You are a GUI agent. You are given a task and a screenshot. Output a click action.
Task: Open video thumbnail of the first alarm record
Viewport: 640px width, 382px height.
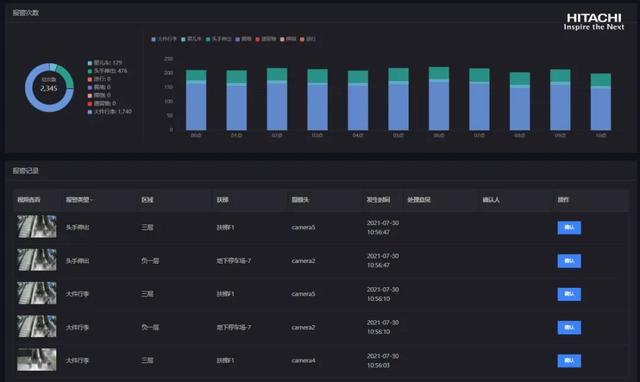[37, 227]
